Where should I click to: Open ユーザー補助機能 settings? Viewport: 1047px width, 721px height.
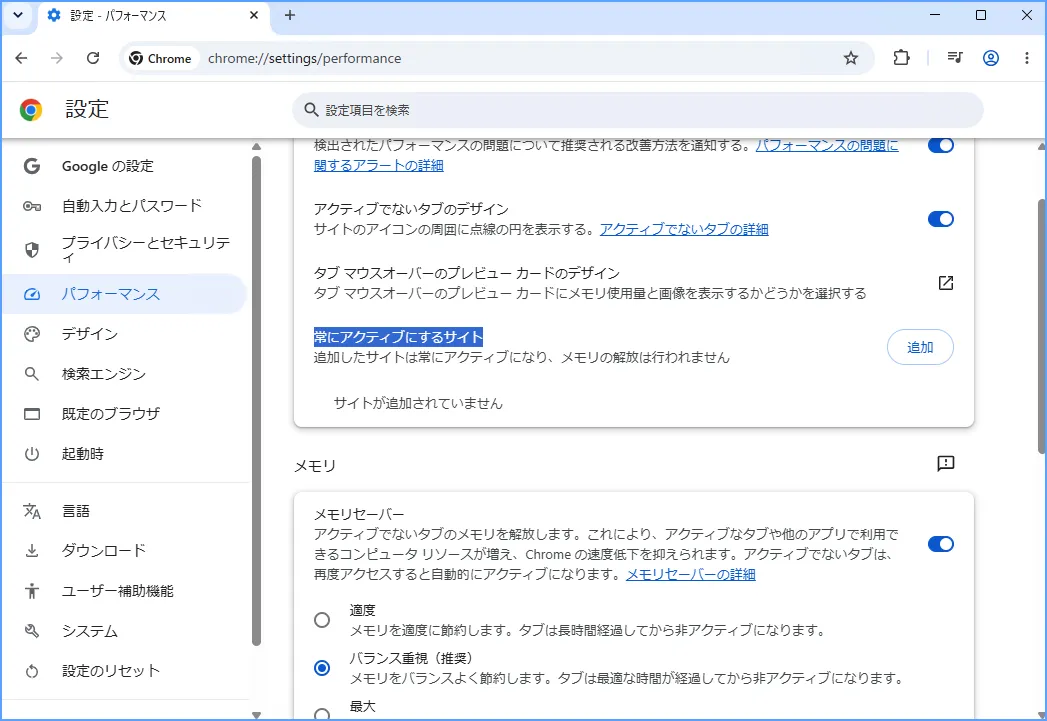[x=125, y=591]
